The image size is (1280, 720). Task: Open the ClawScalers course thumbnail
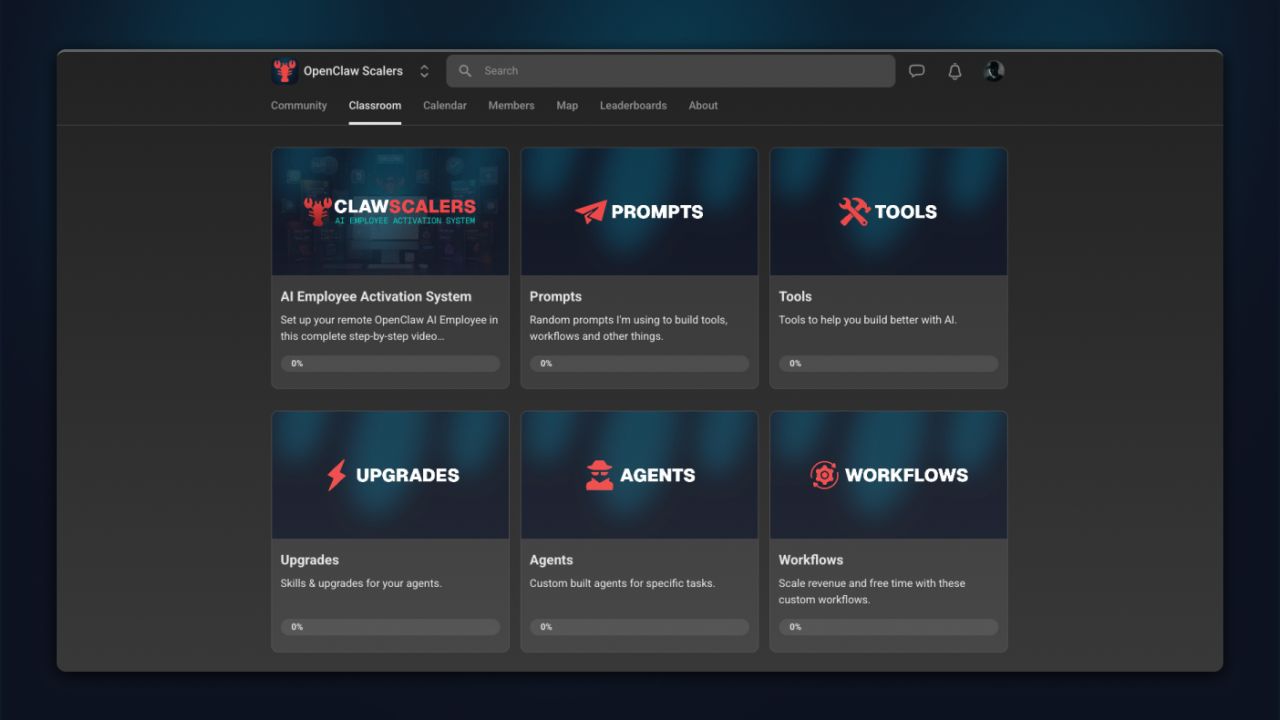click(390, 212)
